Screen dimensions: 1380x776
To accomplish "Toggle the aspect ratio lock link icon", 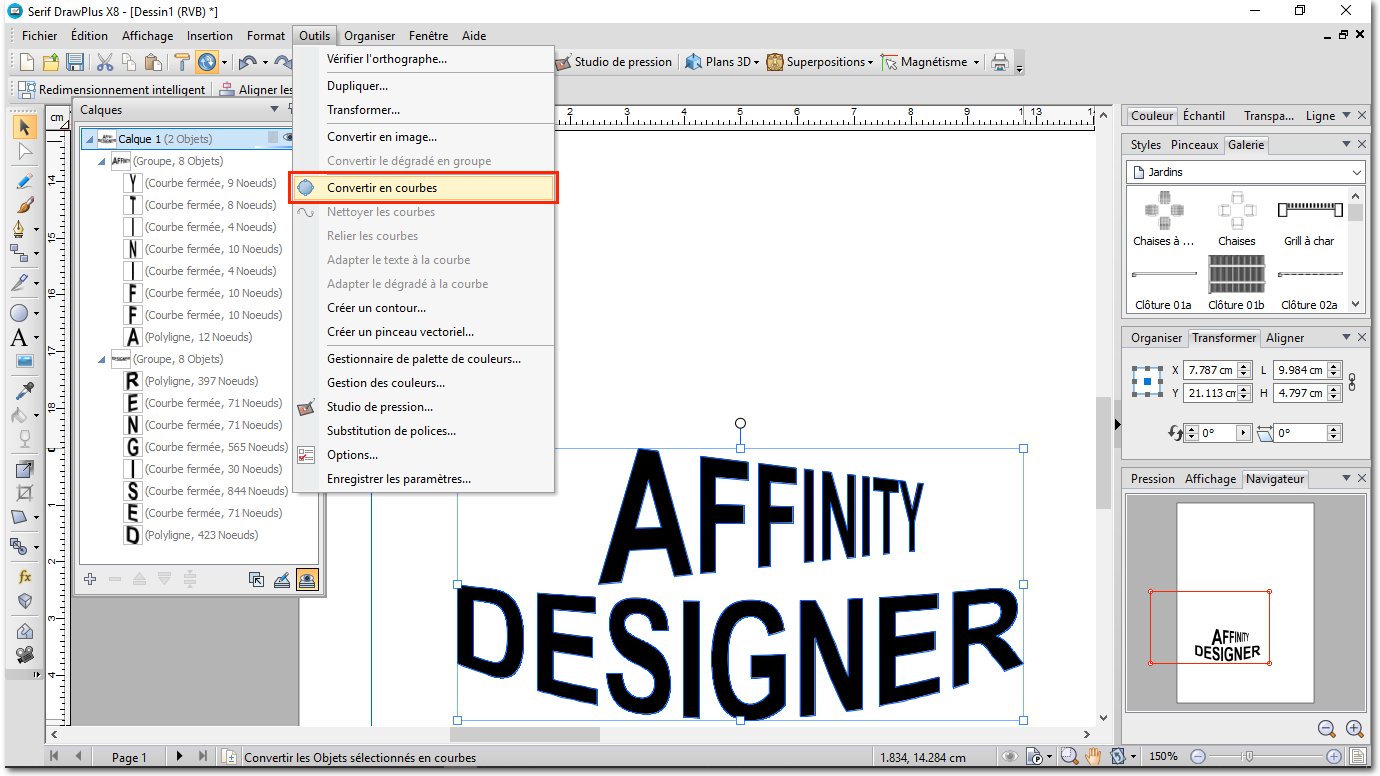I will coord(1353,381).
